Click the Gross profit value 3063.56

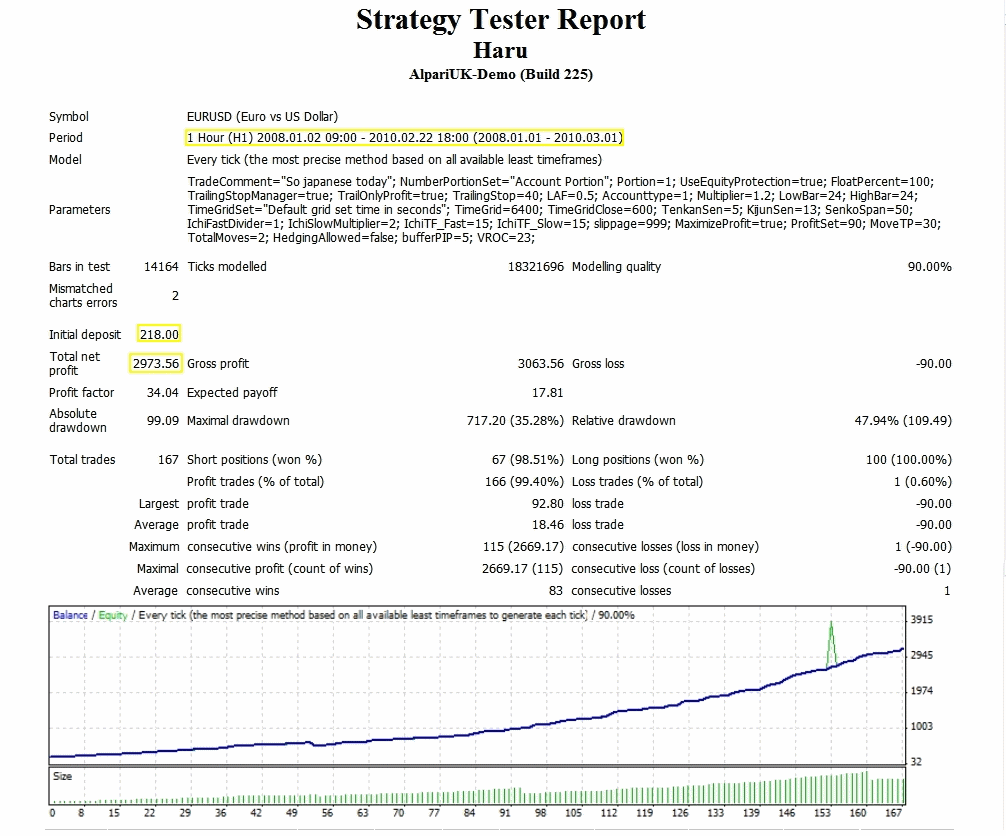pos(537,364)
